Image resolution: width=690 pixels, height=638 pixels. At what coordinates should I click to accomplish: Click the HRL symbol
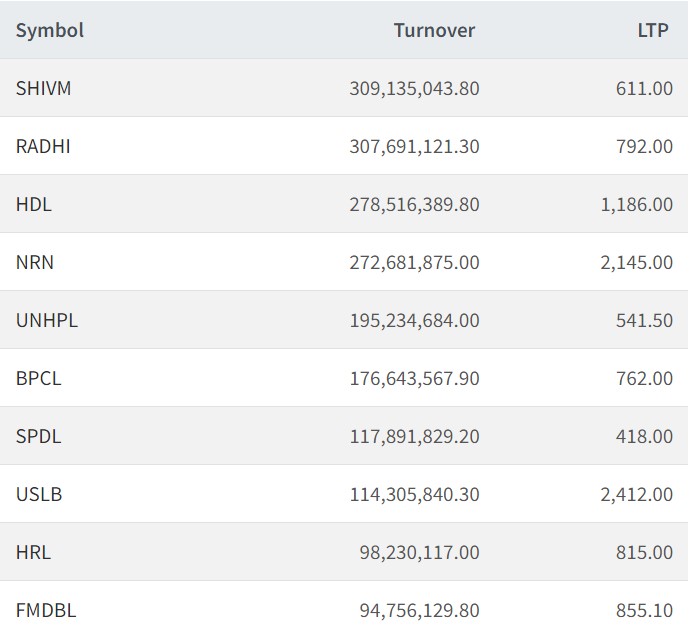pyautogui.click(x=33, y=552)
